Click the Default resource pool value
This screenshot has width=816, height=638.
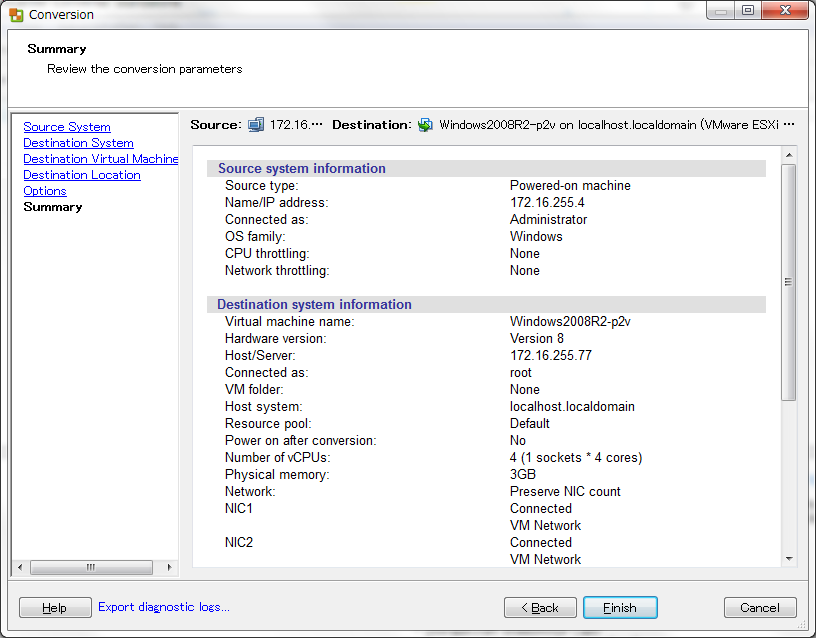coord(530,424)
